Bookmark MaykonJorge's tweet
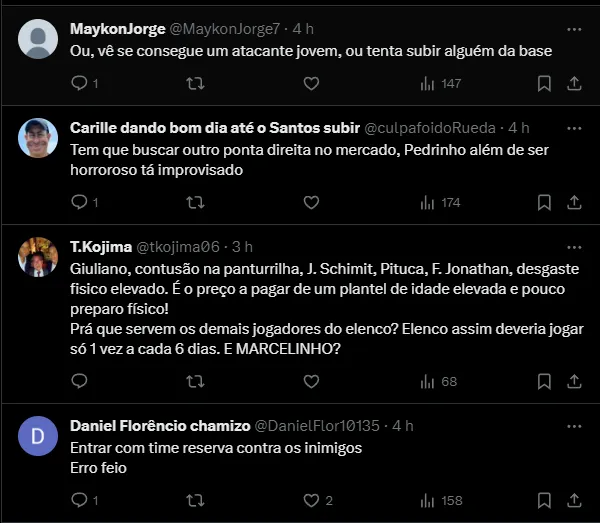 click(x=544, y=84)
